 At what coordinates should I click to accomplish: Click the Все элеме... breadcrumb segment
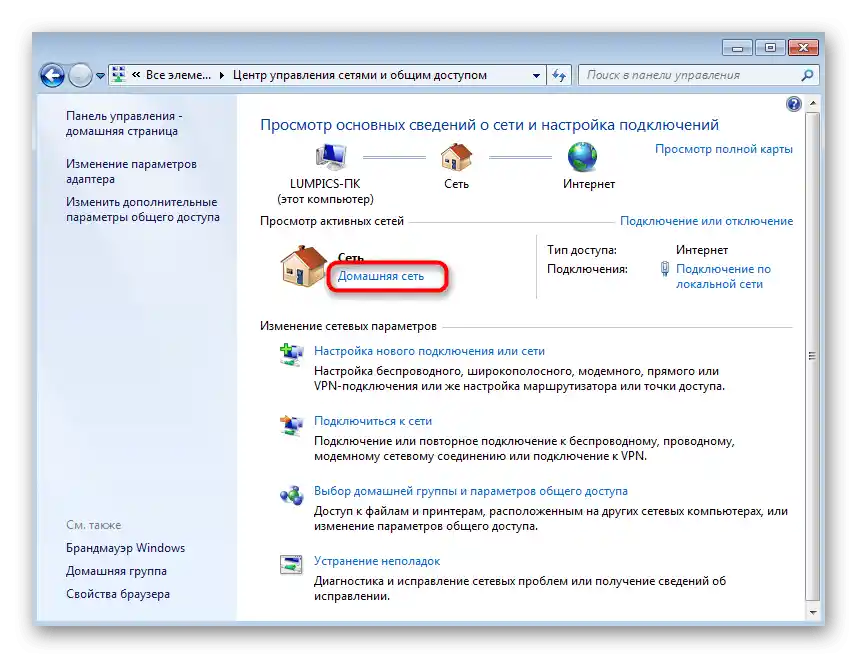point(178,75)
